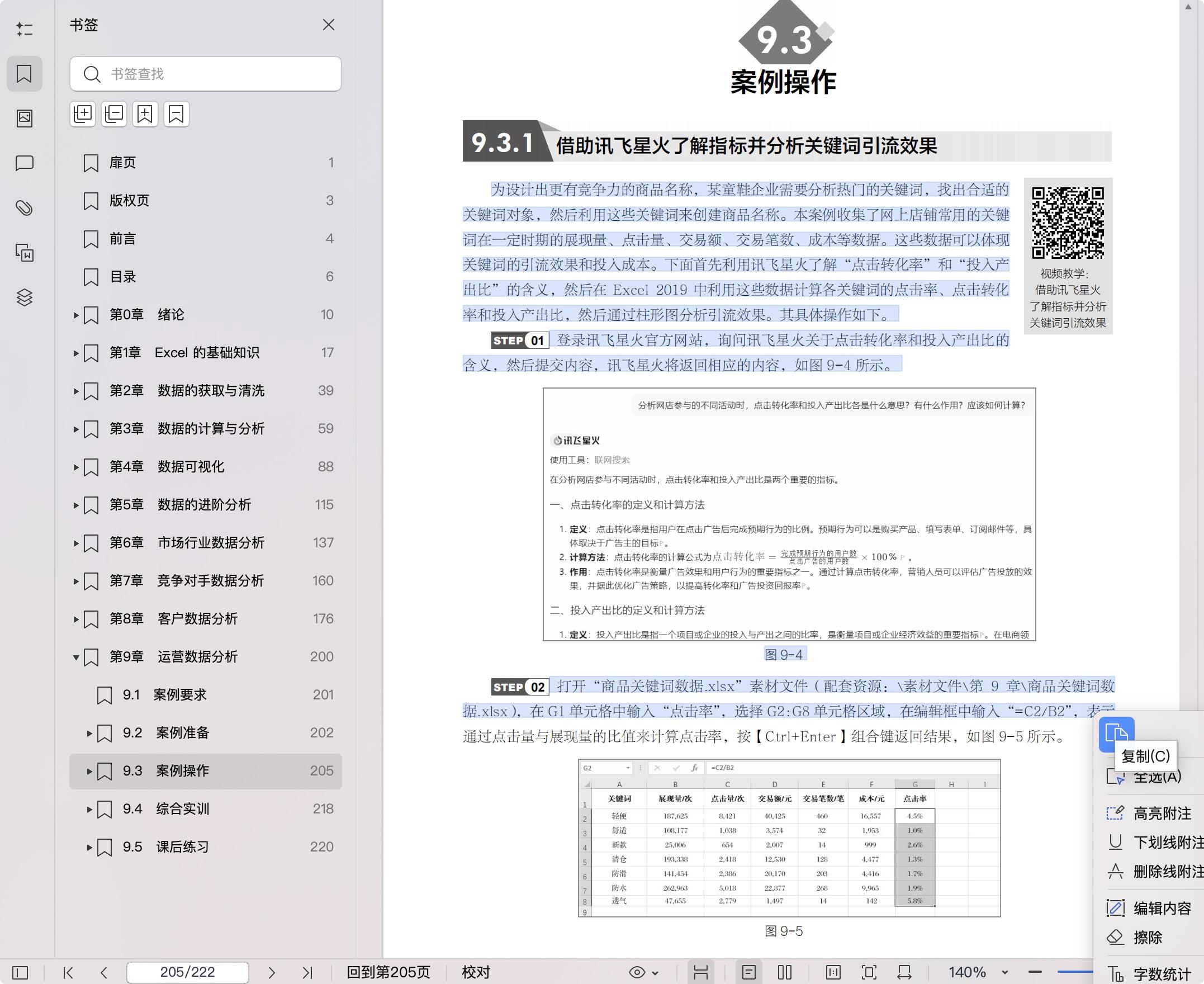Expand all bookmarks icon
This screenshot has width=1204, height=984.
pyautogui.click(x=83, y=114)
